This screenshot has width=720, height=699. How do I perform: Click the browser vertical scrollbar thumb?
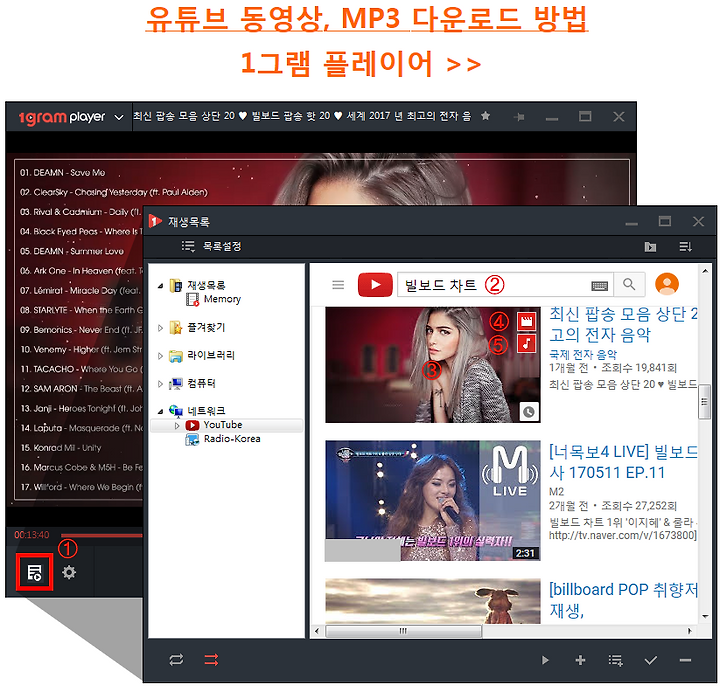tap(704, 402)
